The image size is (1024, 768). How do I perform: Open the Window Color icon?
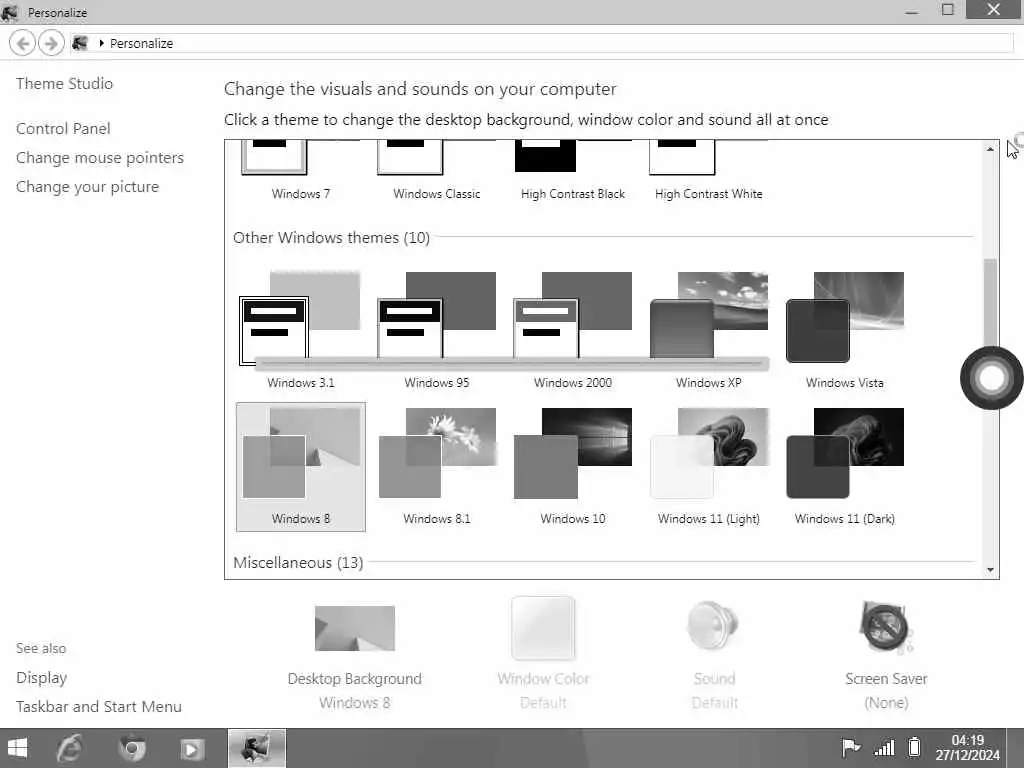coord(543,628)
